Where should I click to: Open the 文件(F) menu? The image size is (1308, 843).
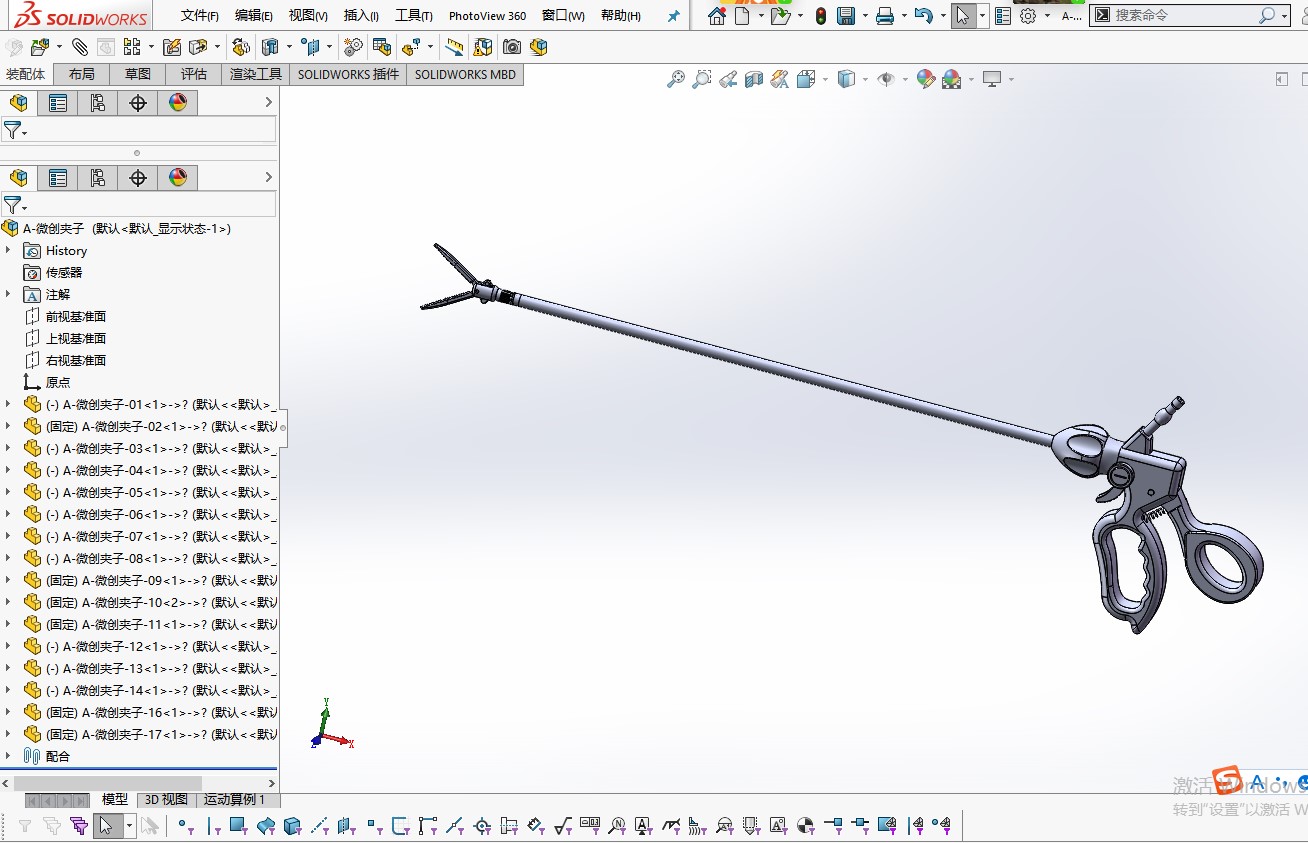point(200,16)
